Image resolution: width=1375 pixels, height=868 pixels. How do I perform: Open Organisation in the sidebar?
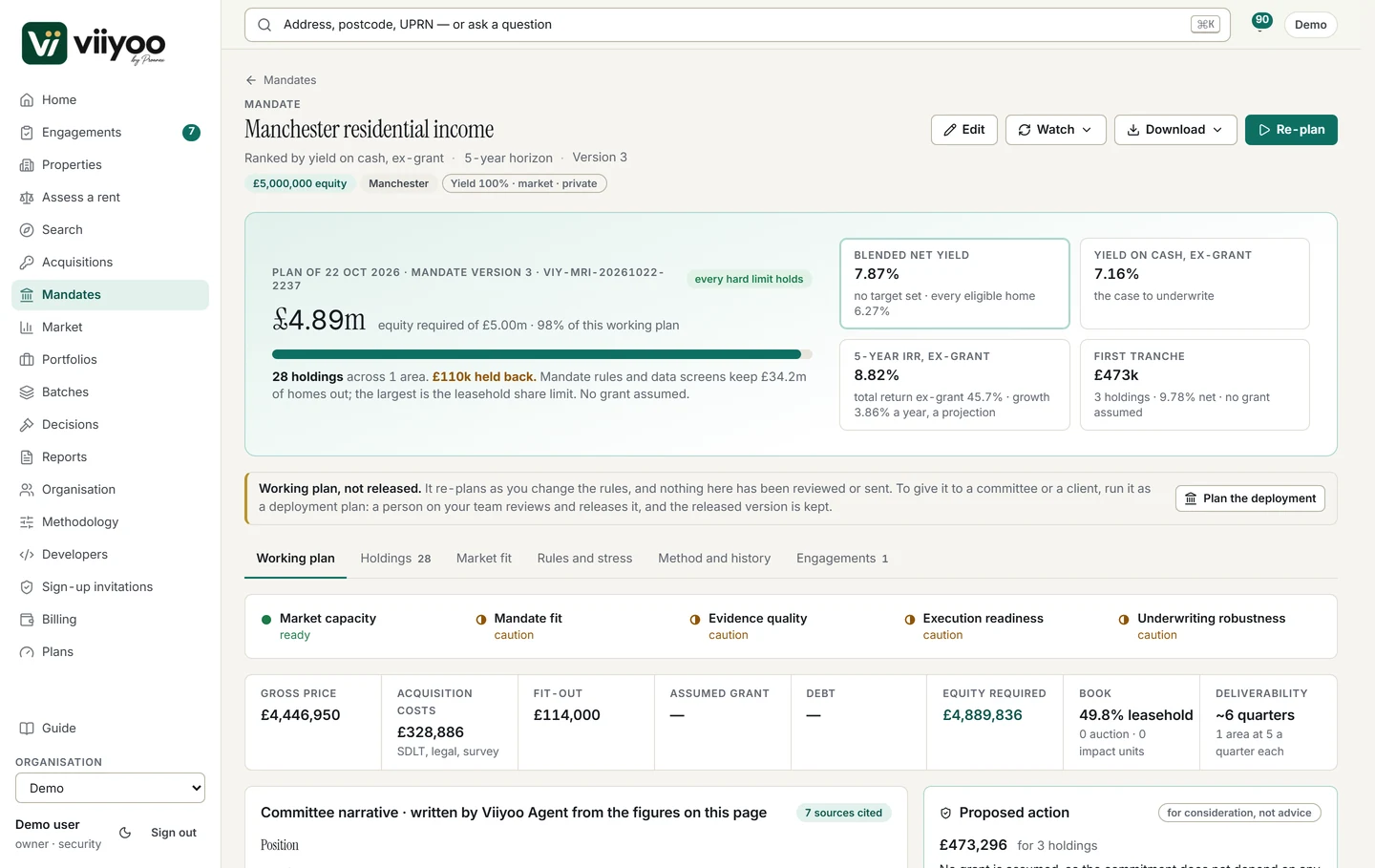pyautogui.click(x=110, y=490)
